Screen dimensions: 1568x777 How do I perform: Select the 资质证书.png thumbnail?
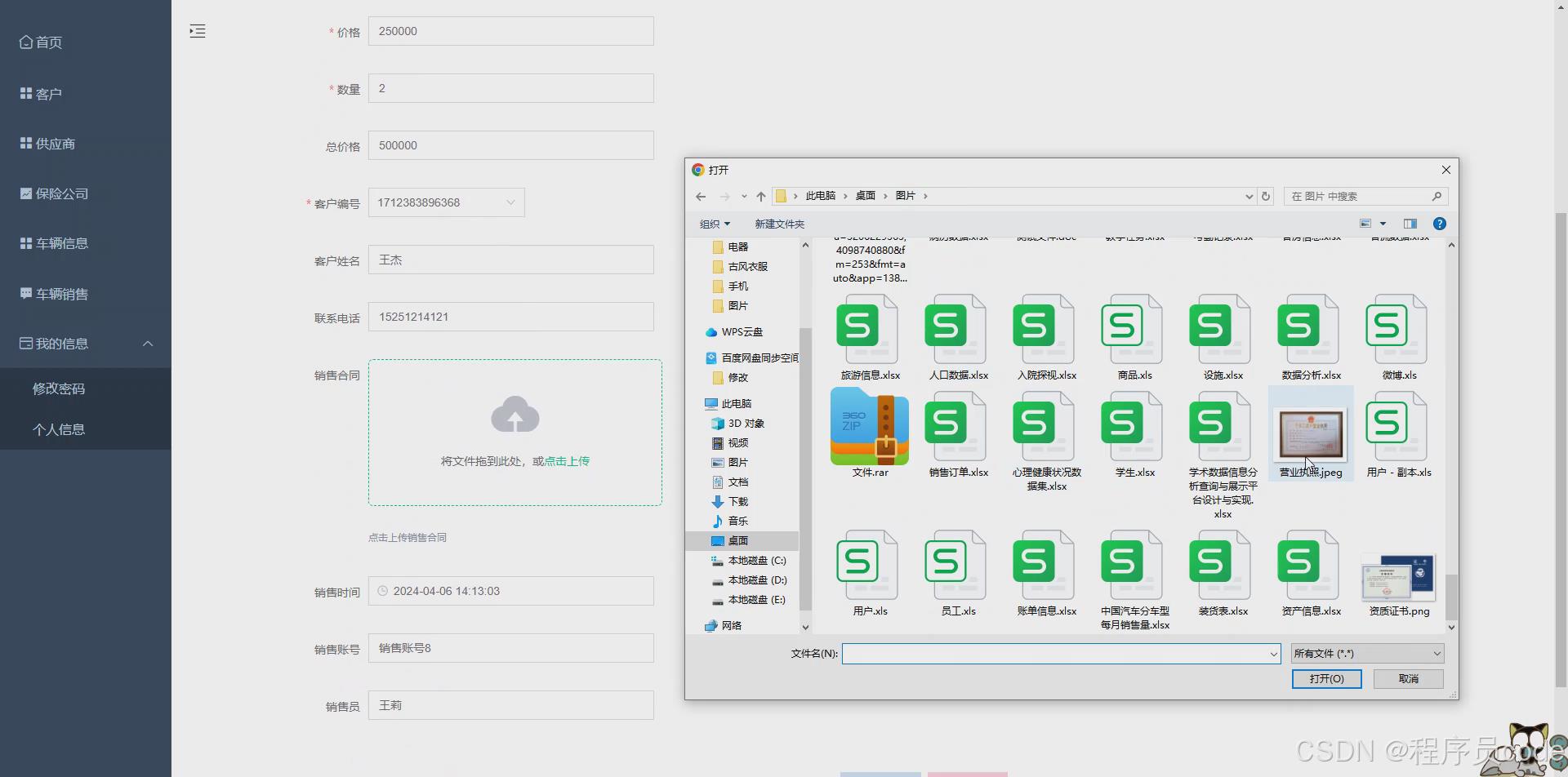click(1399, 577)
